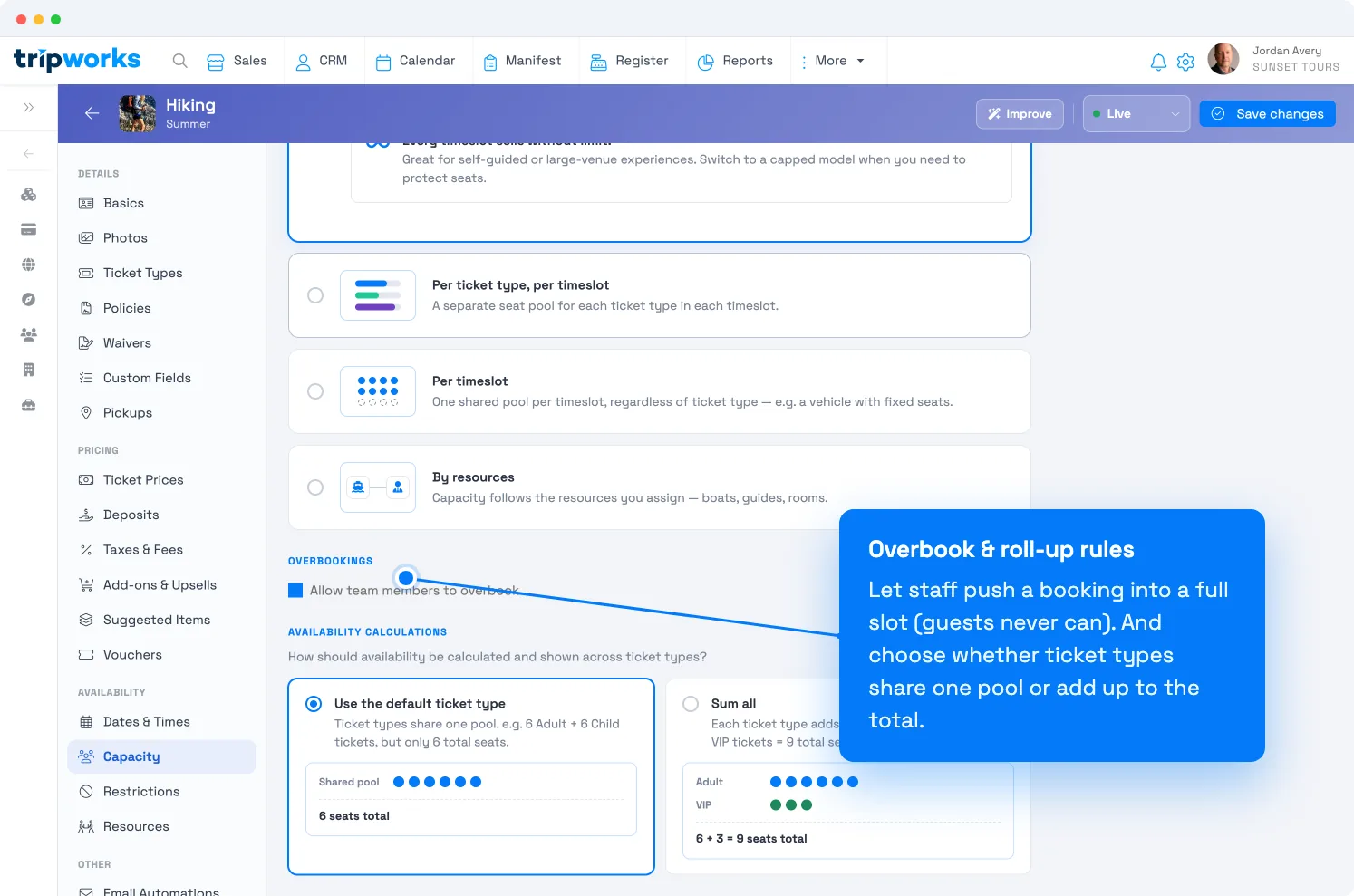Click the grey back arrow in left rail
Viewport: 1354px width, 896px height.
pos(29,154)
